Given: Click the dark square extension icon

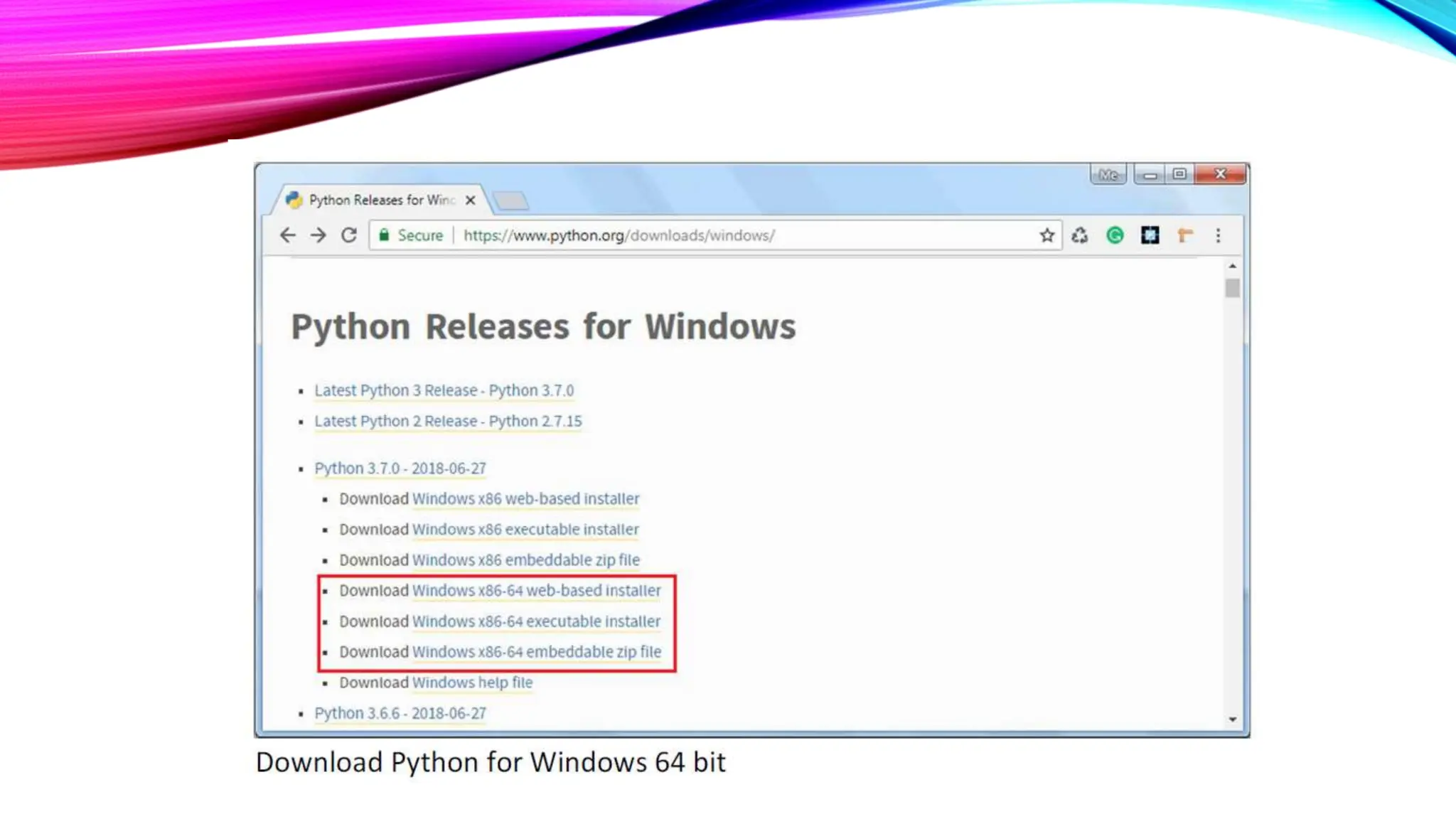Looking at the screenshot, I should pyautogui.click(x=1150, y=235).
